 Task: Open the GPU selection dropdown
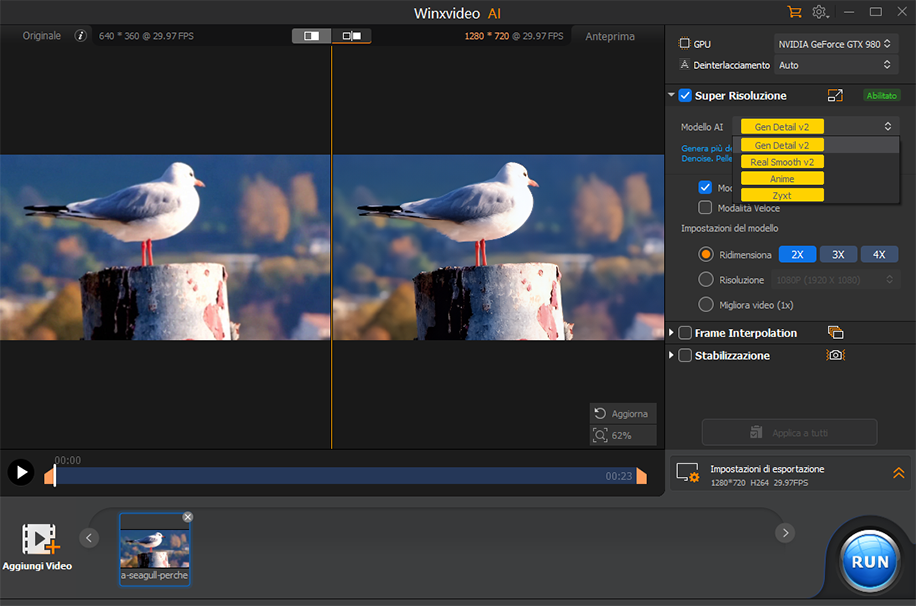[x=835, y=44]
